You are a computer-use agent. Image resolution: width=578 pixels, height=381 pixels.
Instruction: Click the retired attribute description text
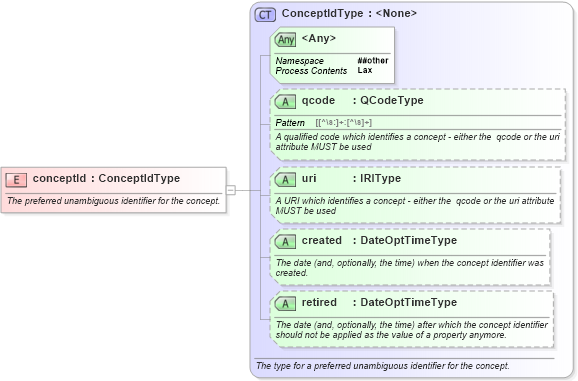(411, 330)
